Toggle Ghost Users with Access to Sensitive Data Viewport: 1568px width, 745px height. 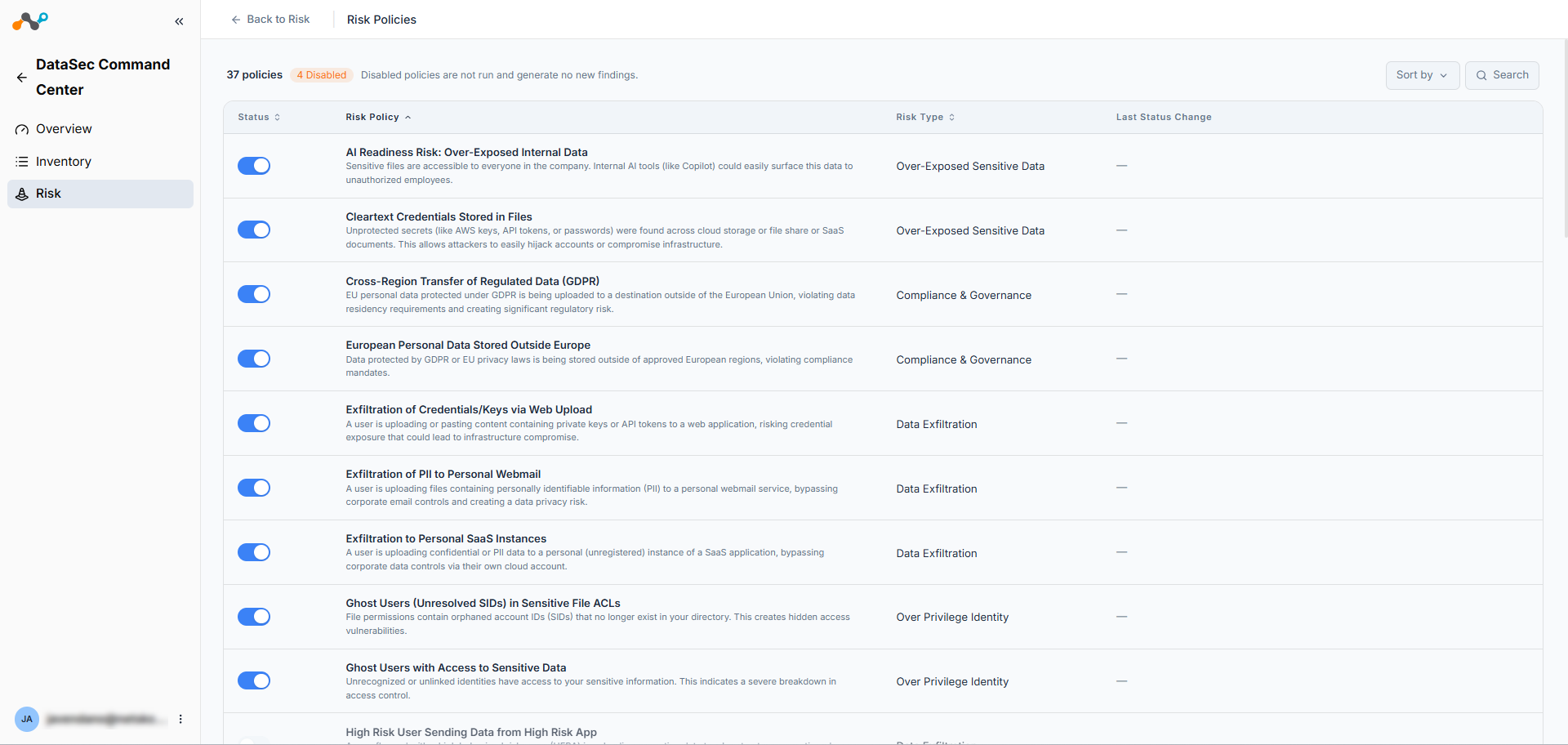[x=254, y=680]
